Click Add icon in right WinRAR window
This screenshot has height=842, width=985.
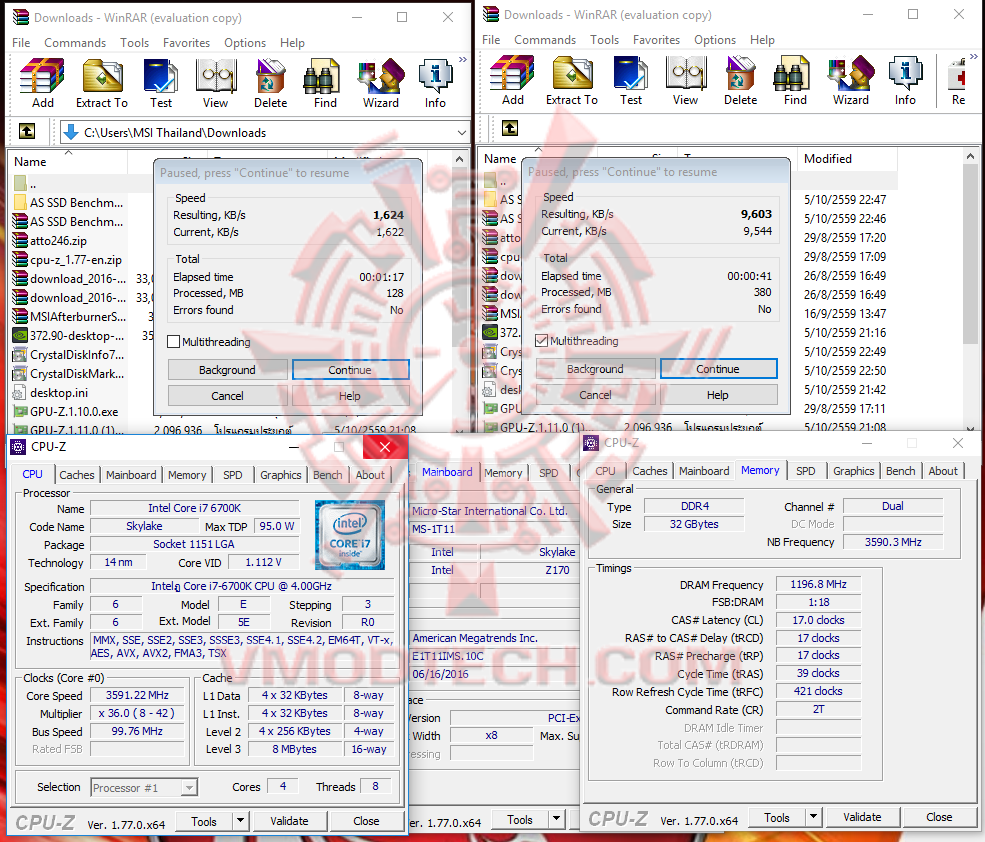512,74
